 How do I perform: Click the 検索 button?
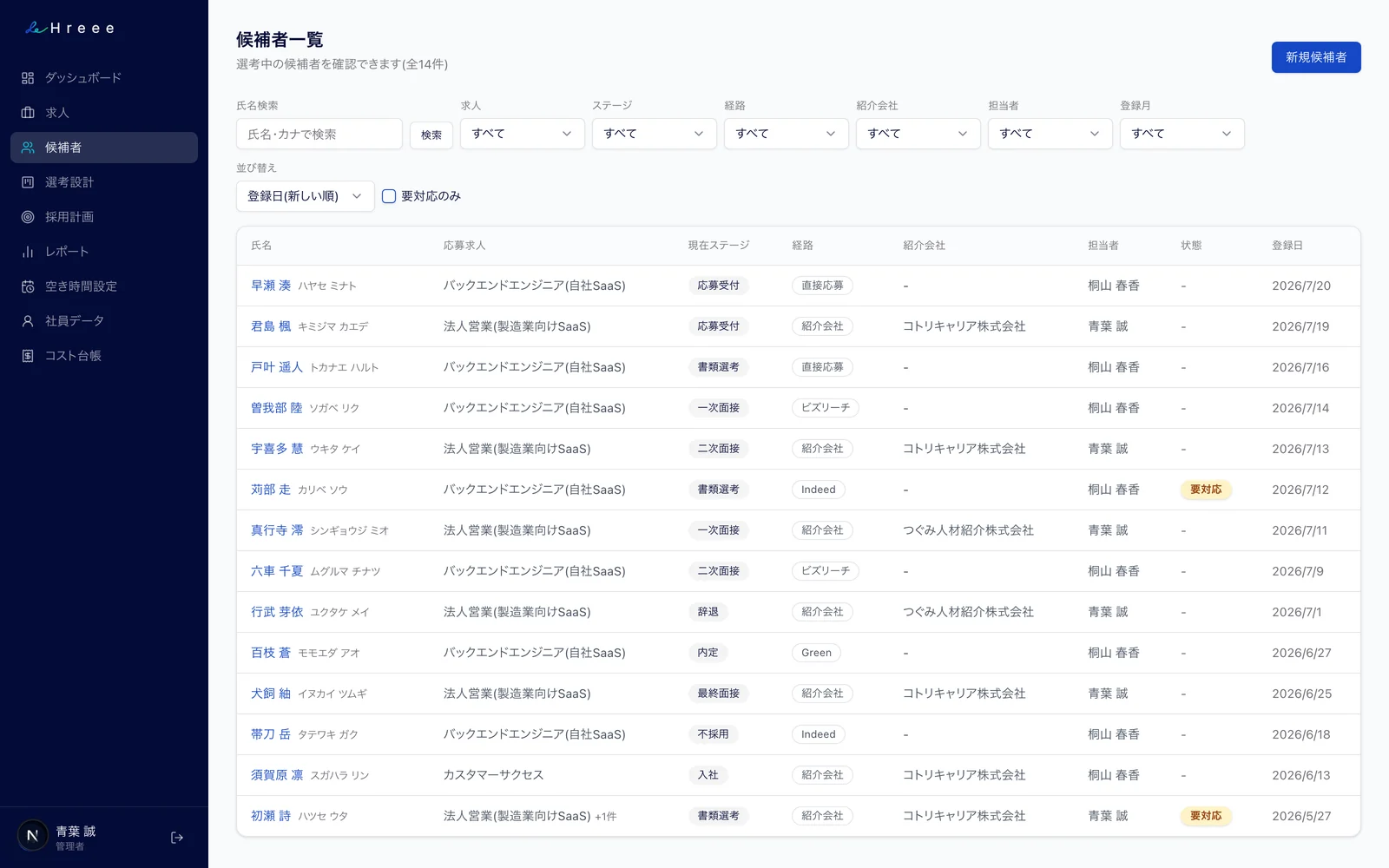tap(431, 135)
